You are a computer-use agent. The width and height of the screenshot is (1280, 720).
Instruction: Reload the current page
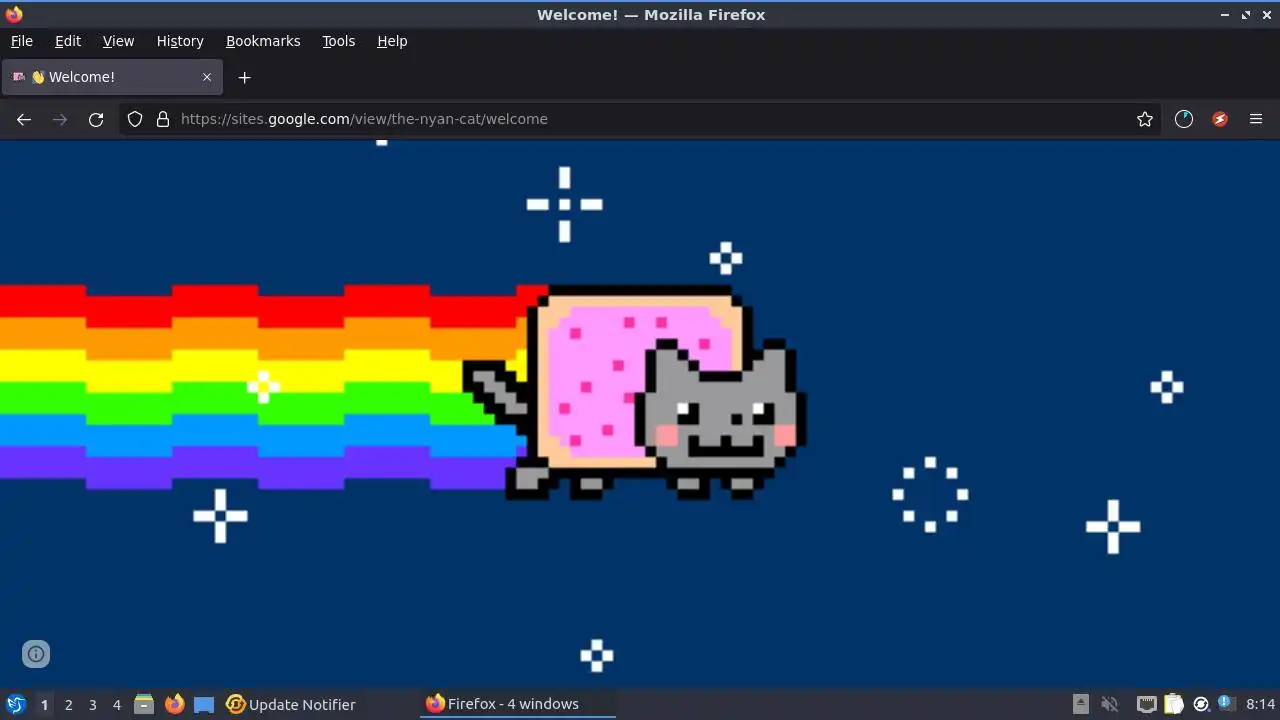click(x=96, y=119)
